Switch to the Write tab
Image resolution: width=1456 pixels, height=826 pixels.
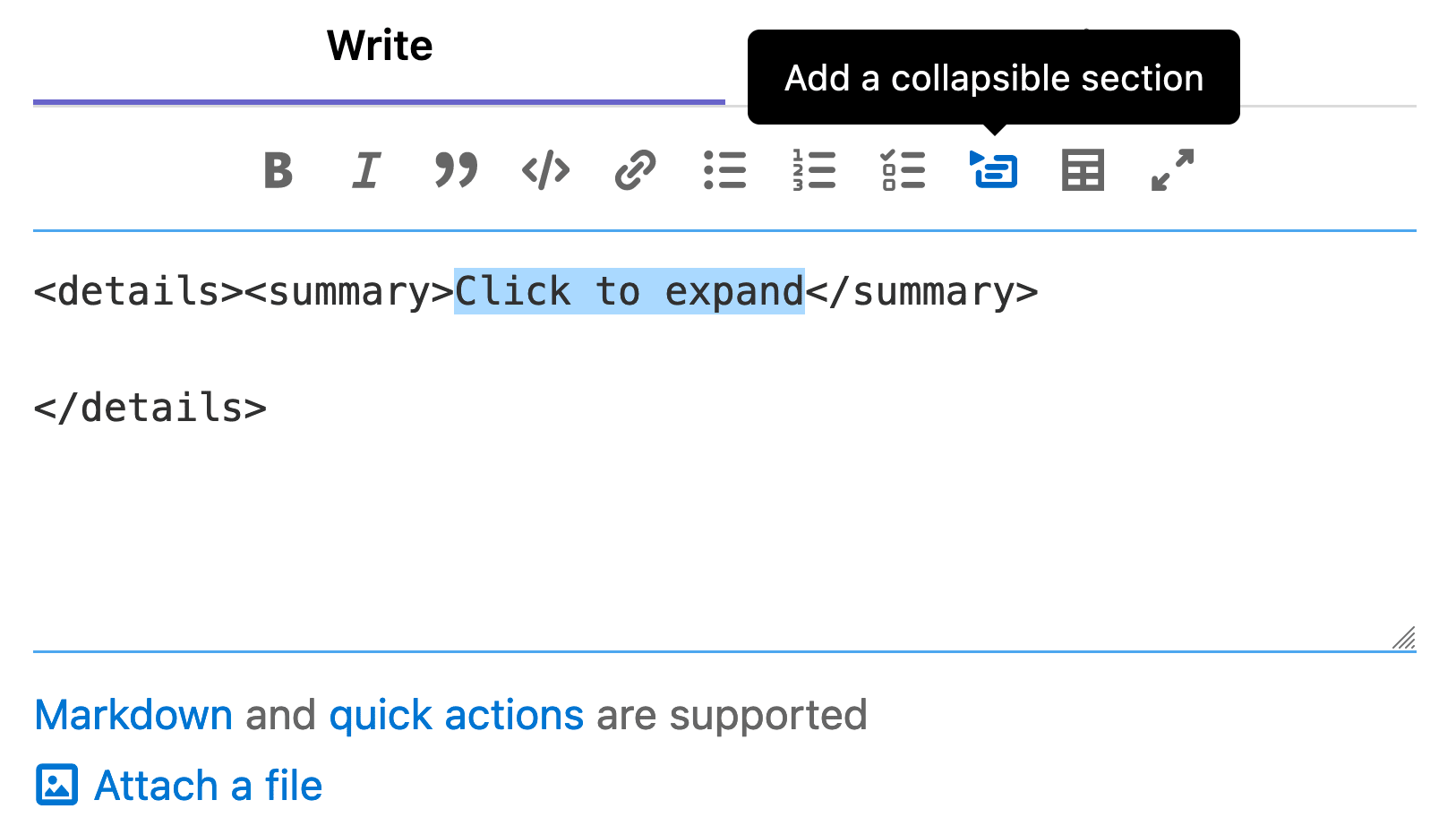(x=379, y=45)
